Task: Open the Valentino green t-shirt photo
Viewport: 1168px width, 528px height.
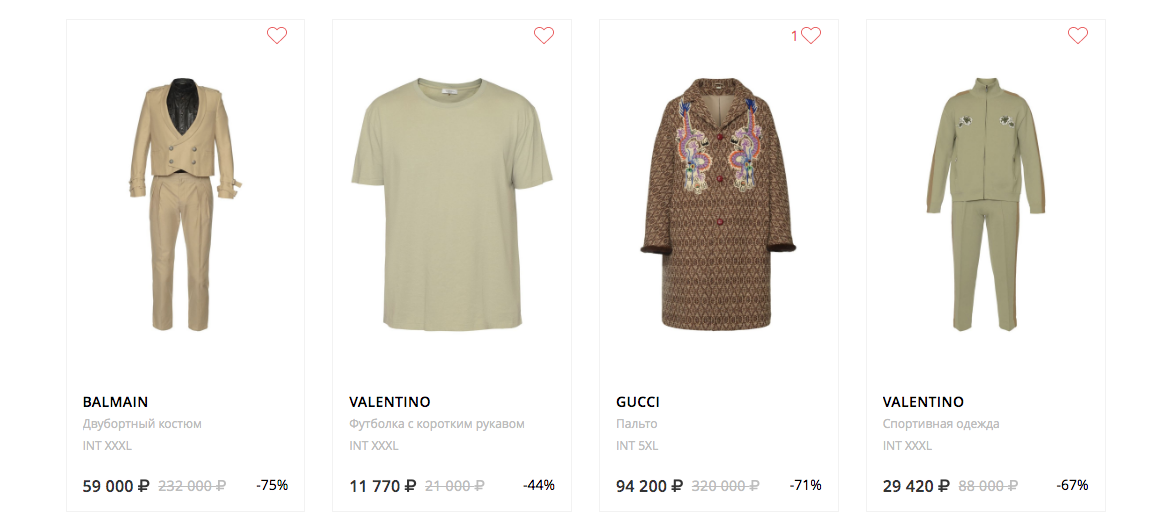Action: [x=452, y=204]
